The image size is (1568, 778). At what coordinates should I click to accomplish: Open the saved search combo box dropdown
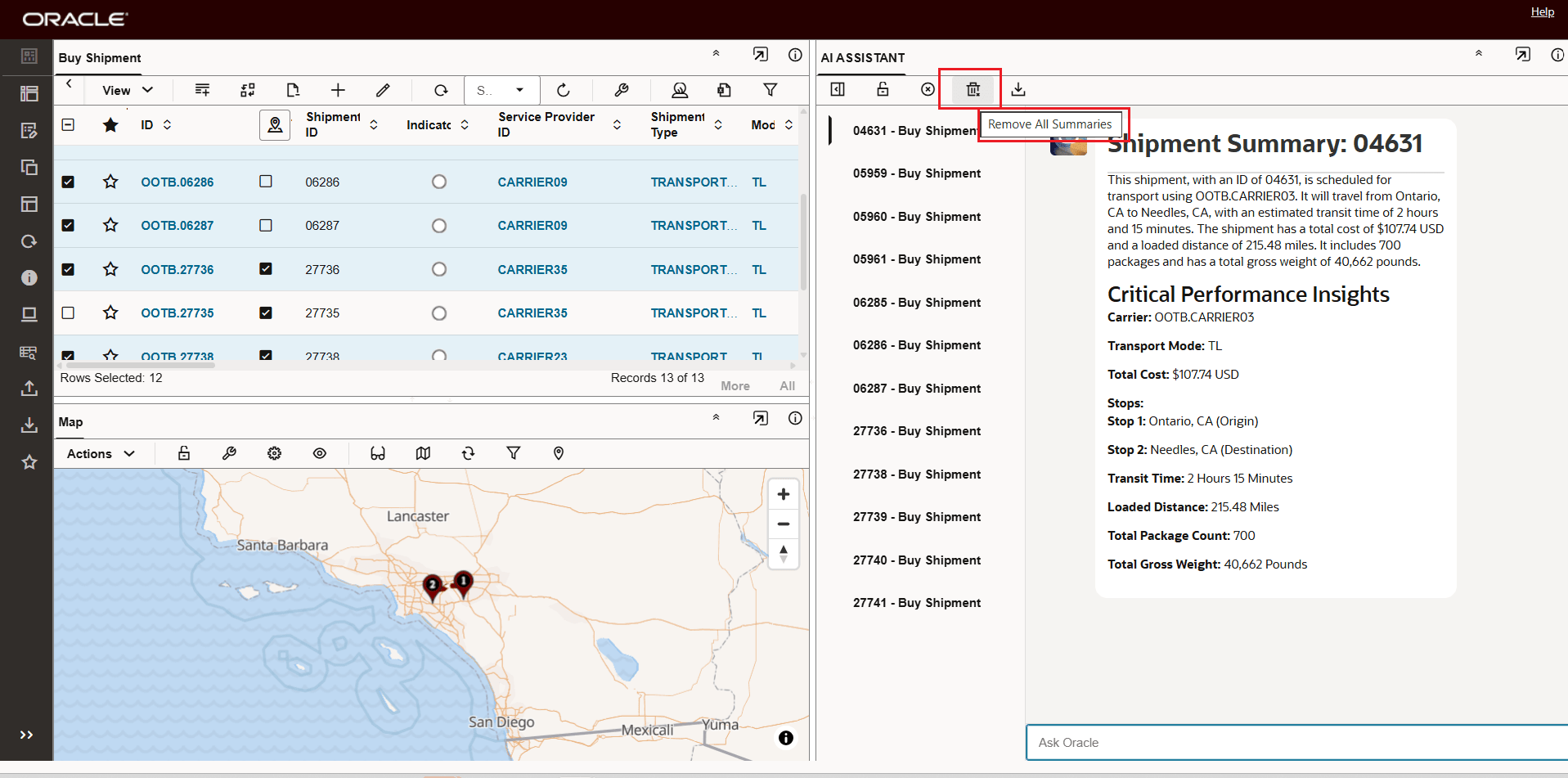(x=519, y=90)
